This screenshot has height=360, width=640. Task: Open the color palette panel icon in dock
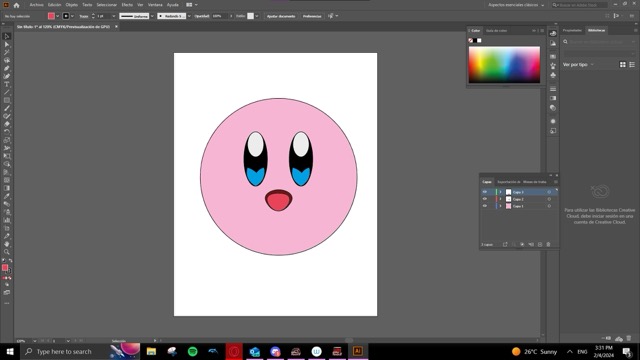(553, 33)
